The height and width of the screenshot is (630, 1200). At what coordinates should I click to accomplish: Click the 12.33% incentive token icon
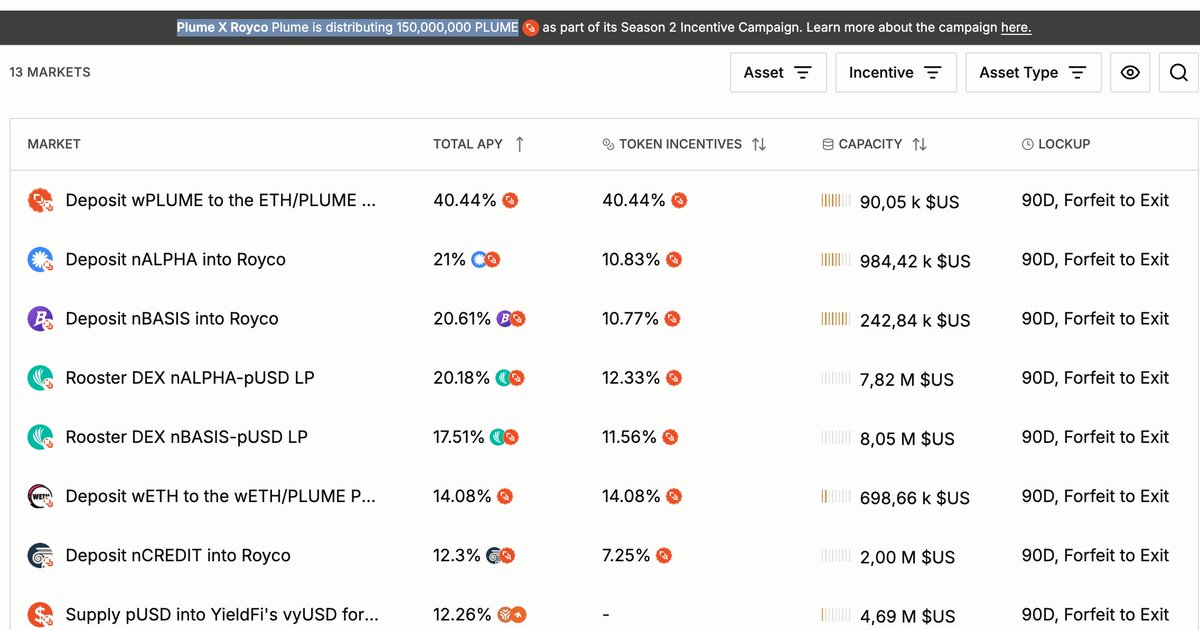674,378
